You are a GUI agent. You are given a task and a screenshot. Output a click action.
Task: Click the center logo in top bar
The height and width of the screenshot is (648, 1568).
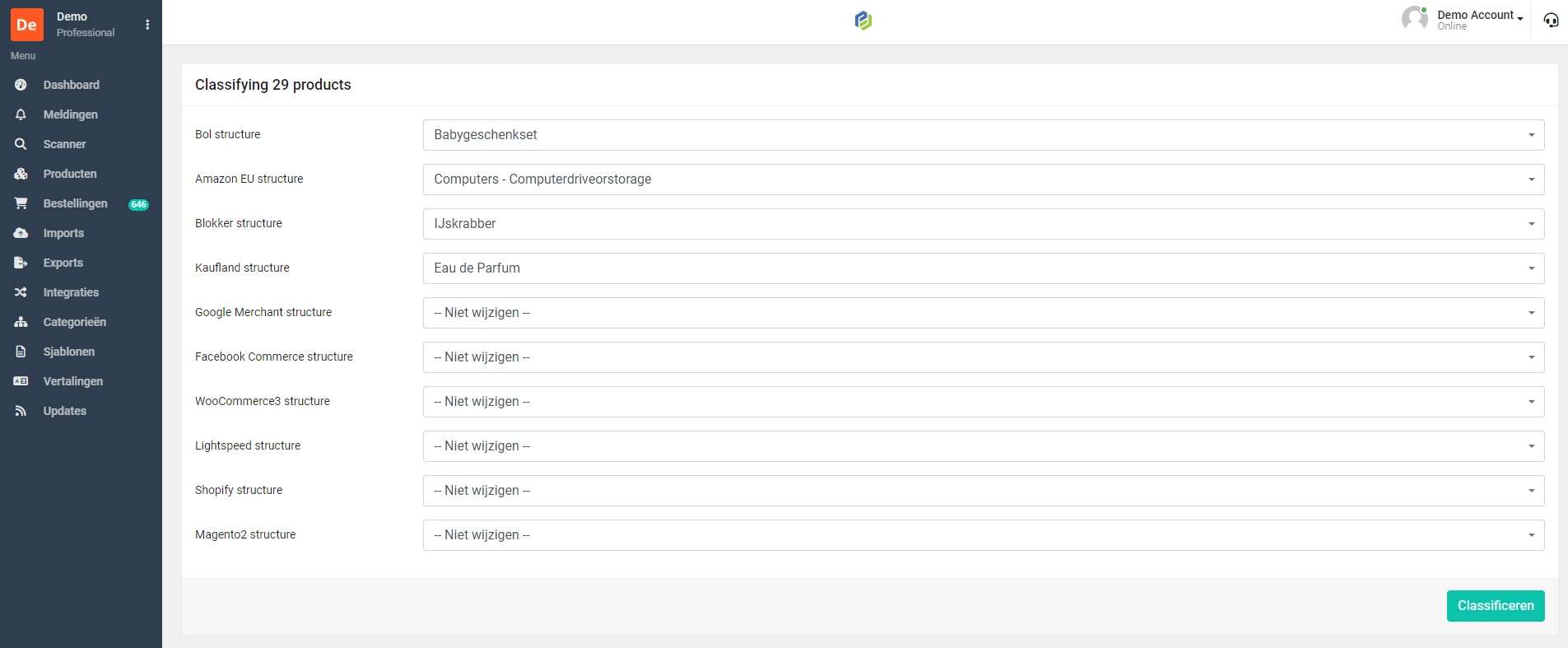pos(863,21)
